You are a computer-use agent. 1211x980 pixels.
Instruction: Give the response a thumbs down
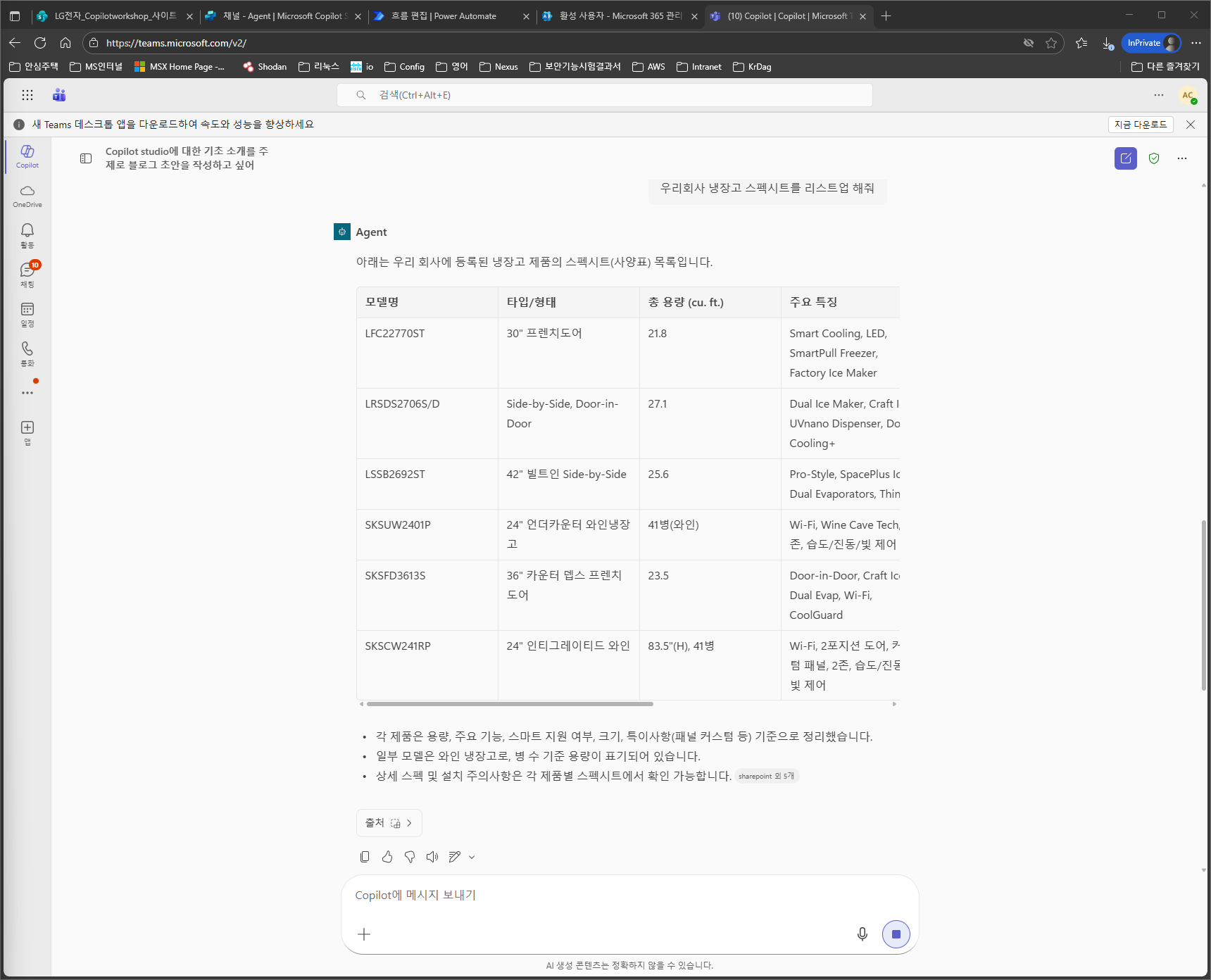point(410,857)
